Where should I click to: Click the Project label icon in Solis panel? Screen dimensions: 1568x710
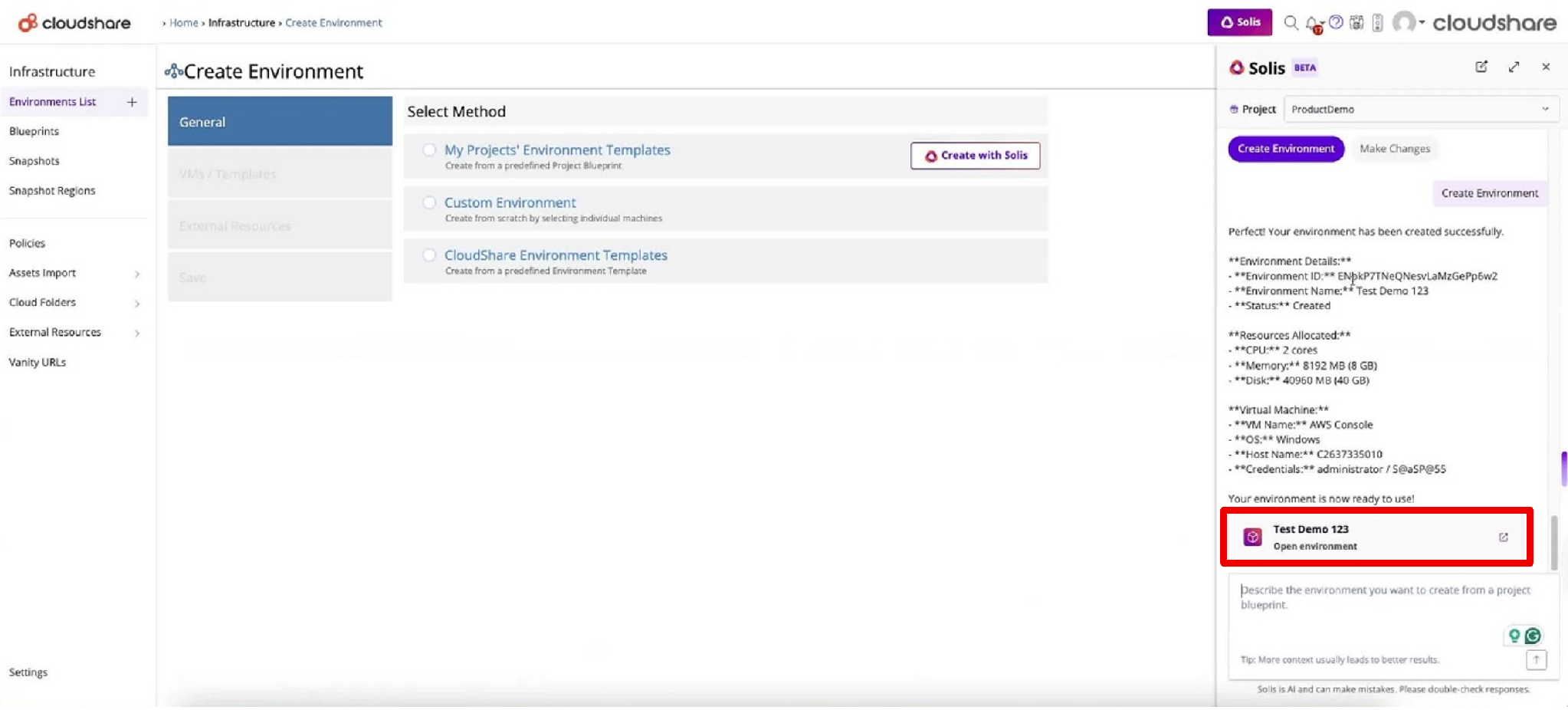1234,109
